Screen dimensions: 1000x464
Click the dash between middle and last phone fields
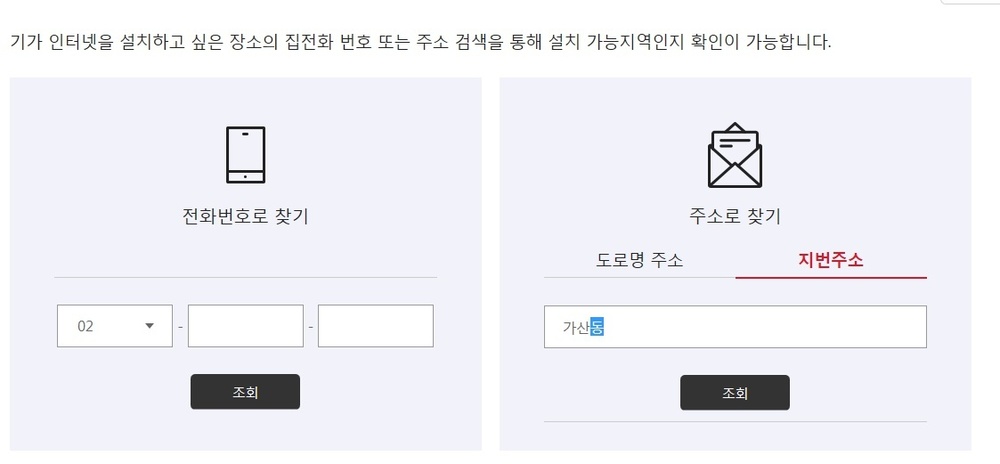[x=311, y=326]
